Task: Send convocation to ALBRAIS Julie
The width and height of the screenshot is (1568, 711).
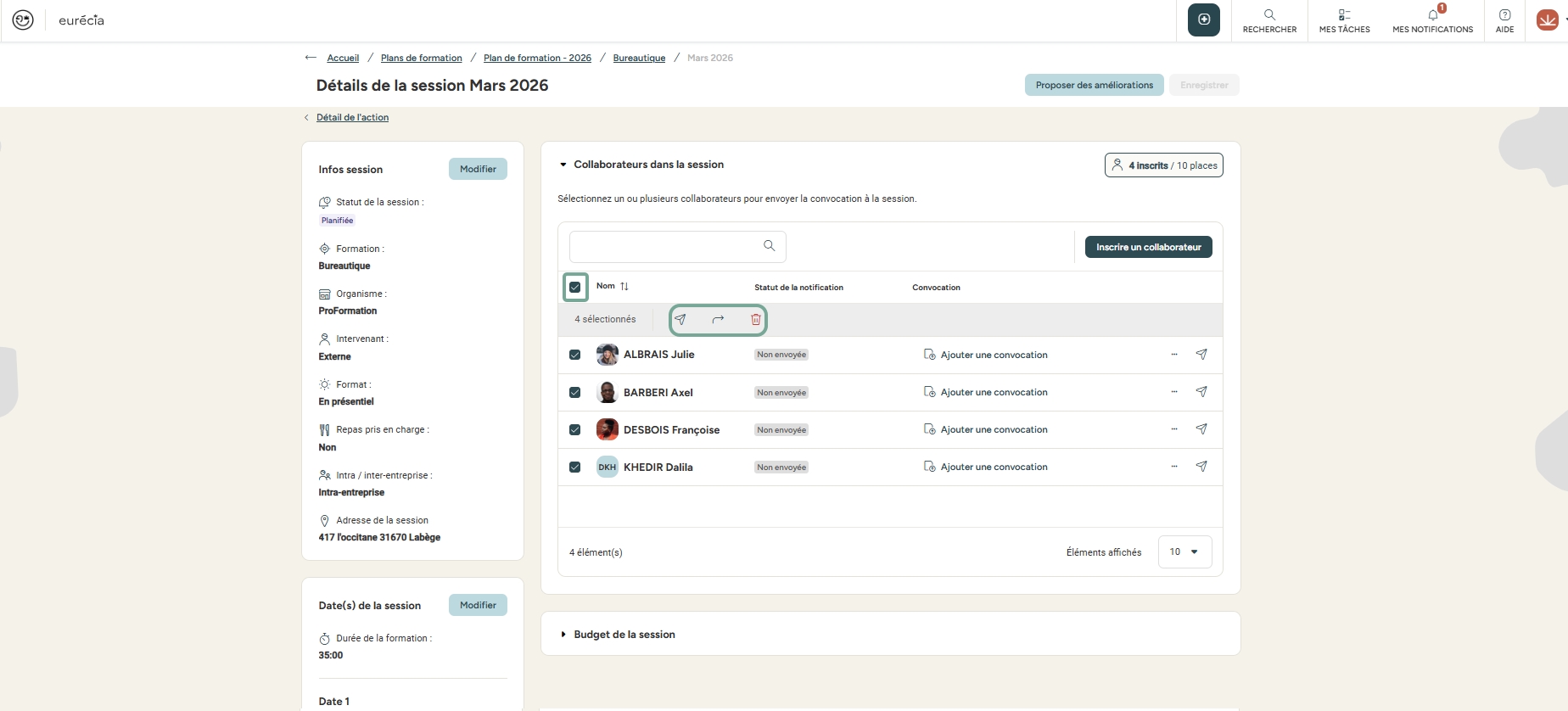Action: [x=1201, y=355]
